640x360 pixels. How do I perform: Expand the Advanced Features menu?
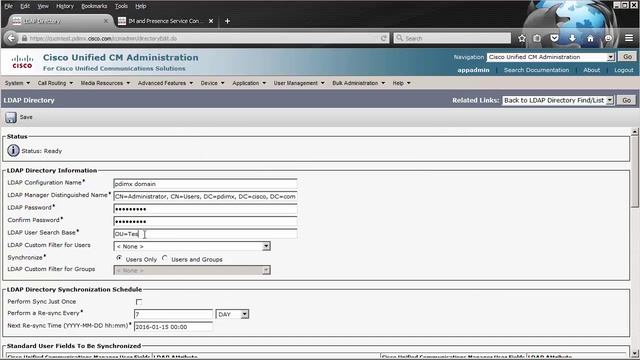pyautogui.click(x=165, y=83)
